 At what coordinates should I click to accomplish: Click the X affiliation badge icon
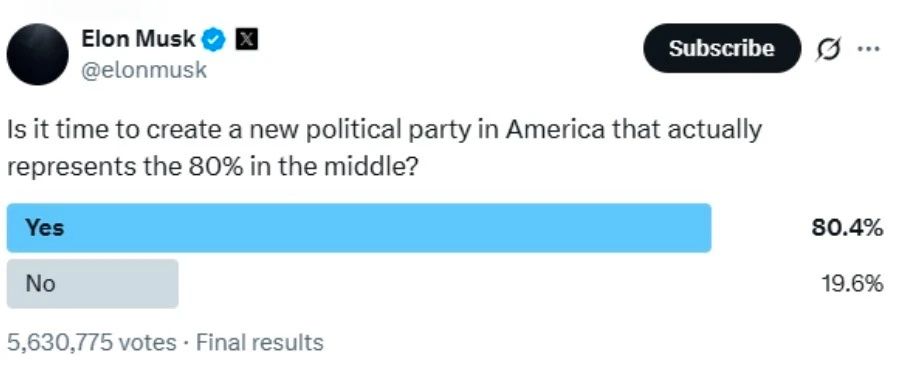click(247, 40)
